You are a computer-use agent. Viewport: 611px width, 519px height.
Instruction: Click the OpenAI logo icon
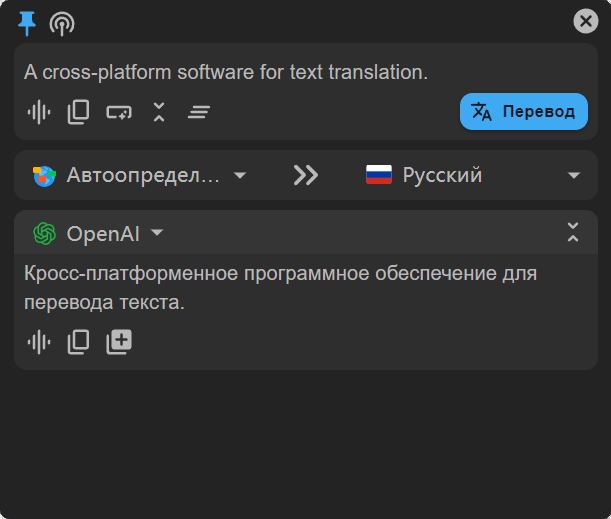click(x=44, y=233)
